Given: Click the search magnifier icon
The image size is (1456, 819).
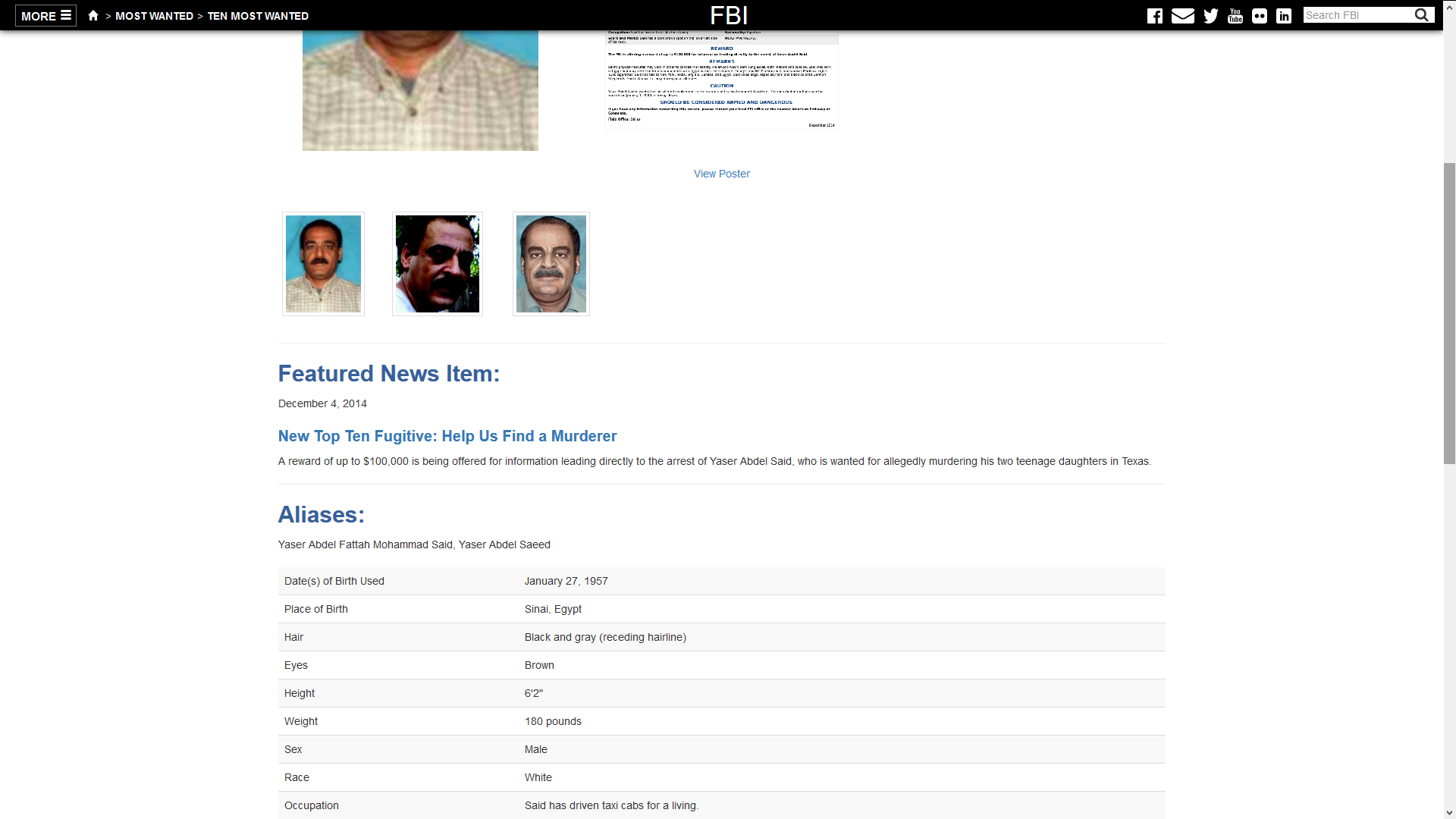Looking at the screenshot, I should tap(1422, 15).
